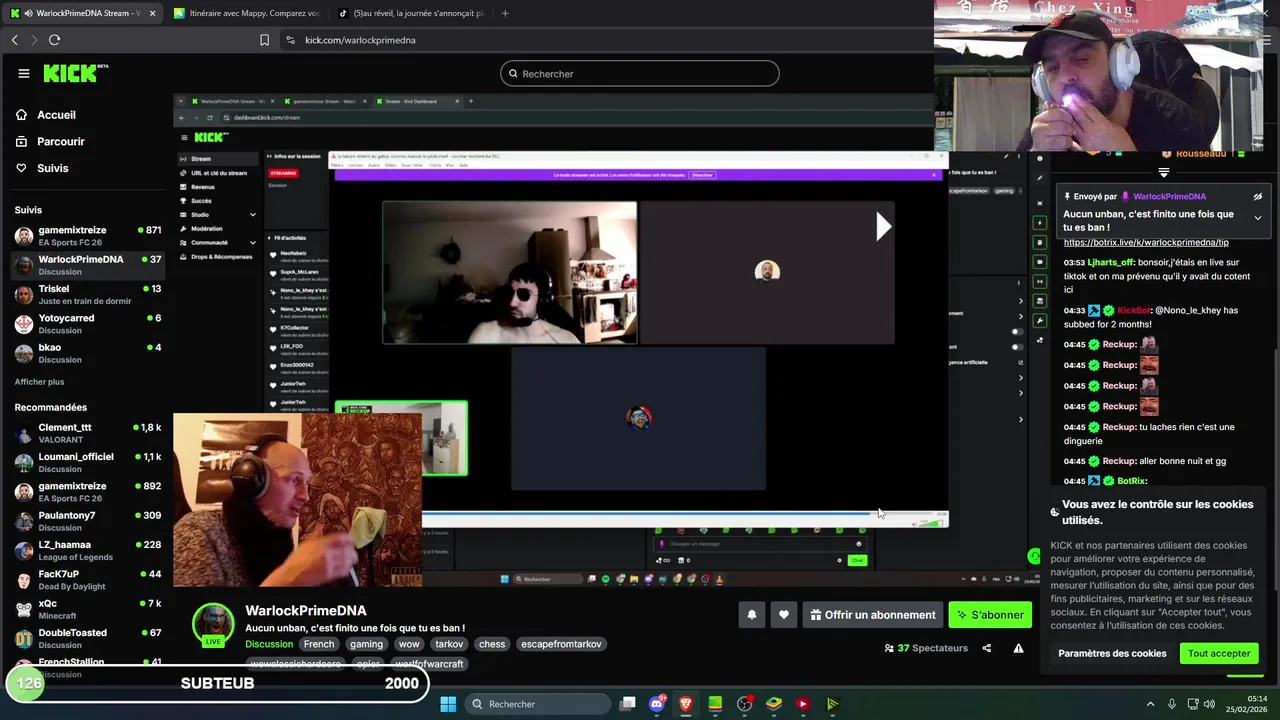
Task: Open the Discussion category link
Action: click(269, 644)
